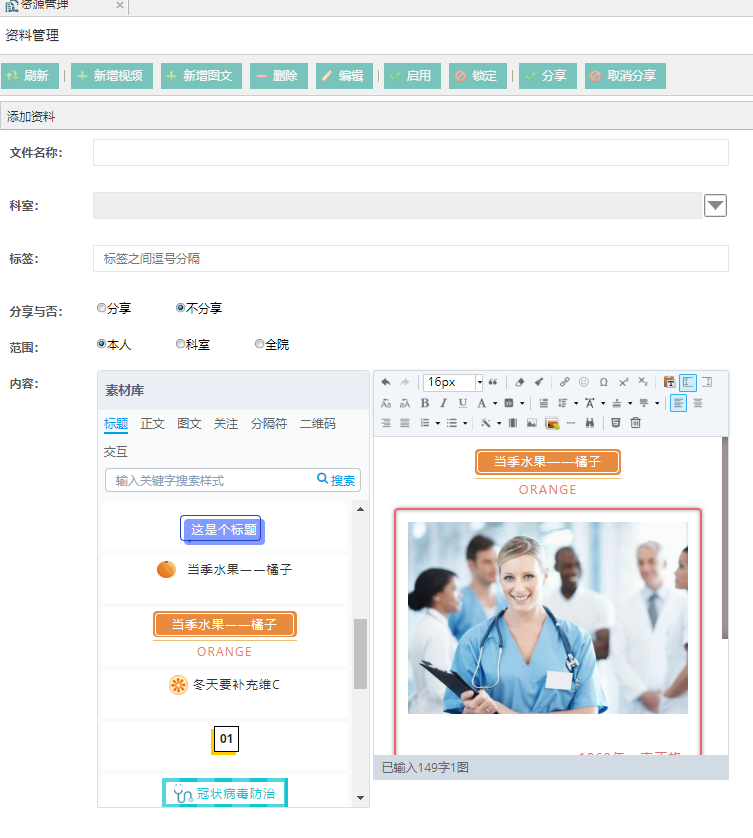Click the 搜索 style search link

[x=337, y=480]
